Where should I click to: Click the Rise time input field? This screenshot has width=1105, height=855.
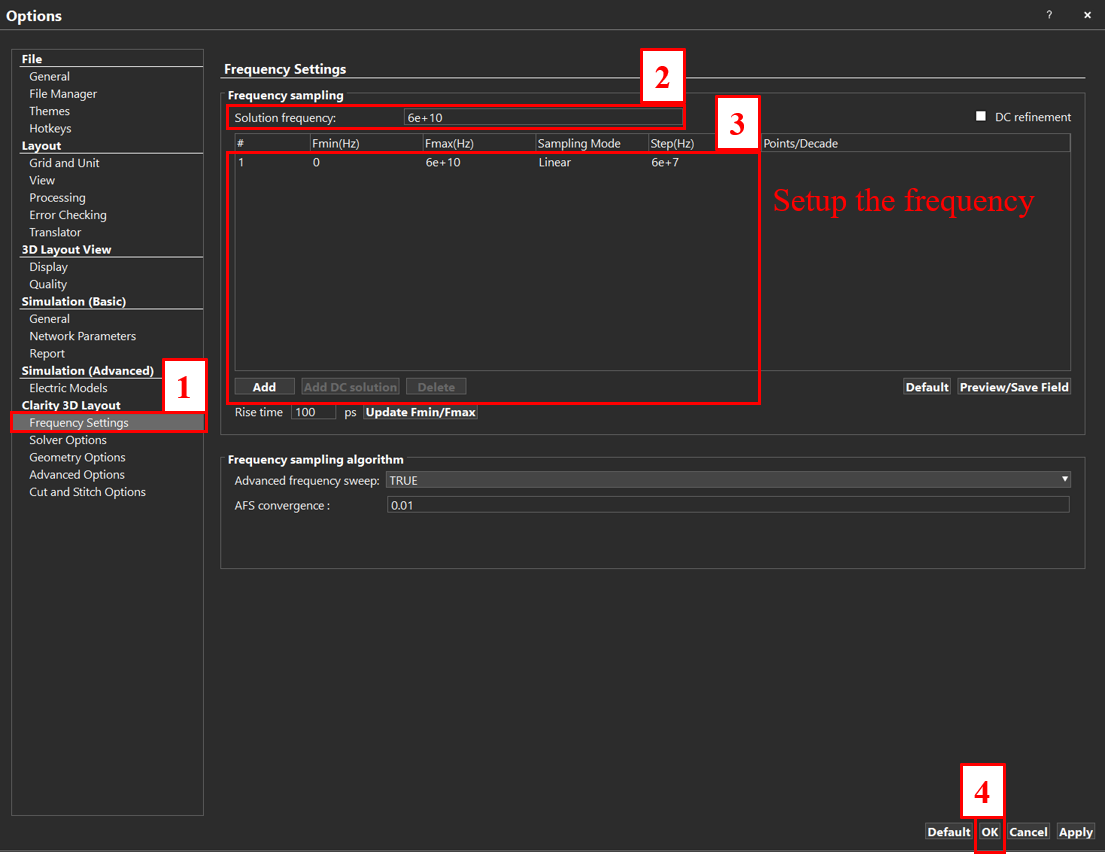pos(313,412)
